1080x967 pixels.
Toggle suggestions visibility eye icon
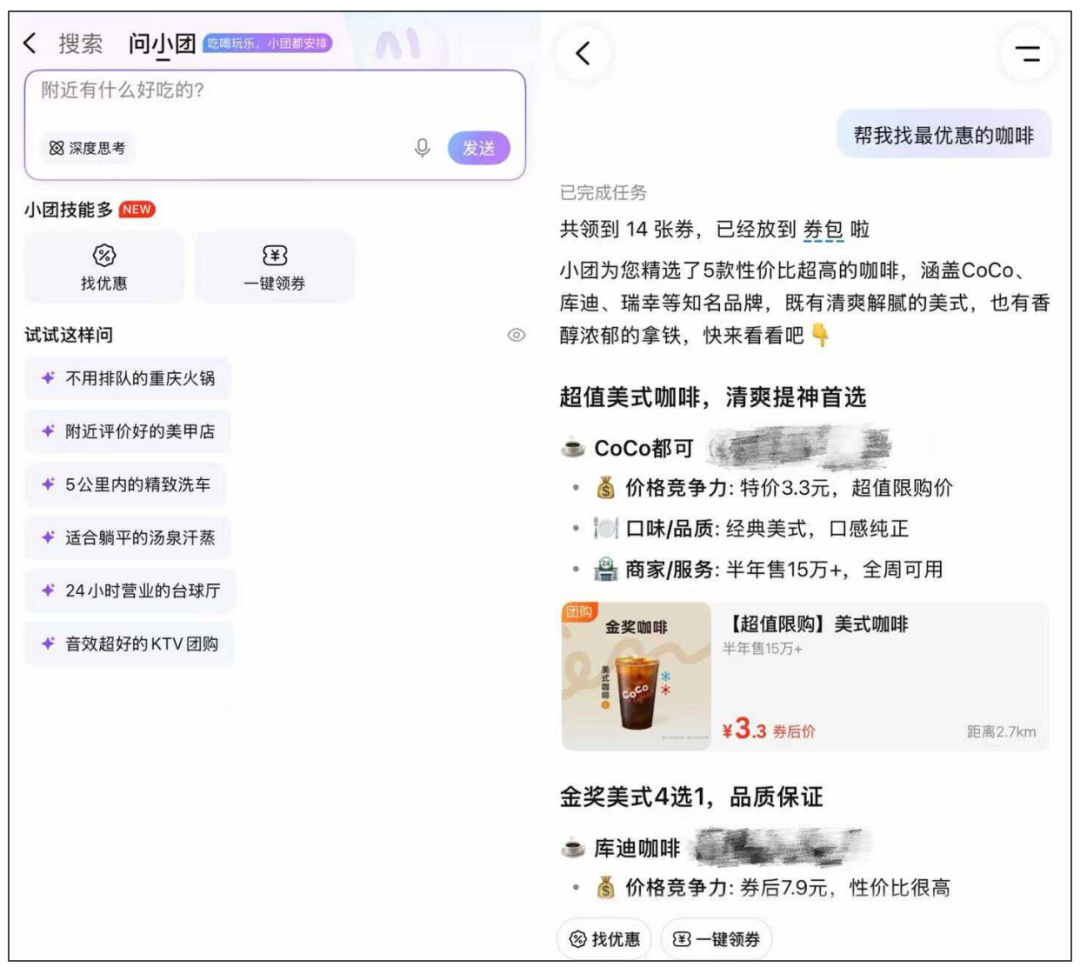(x=516, y=335)
